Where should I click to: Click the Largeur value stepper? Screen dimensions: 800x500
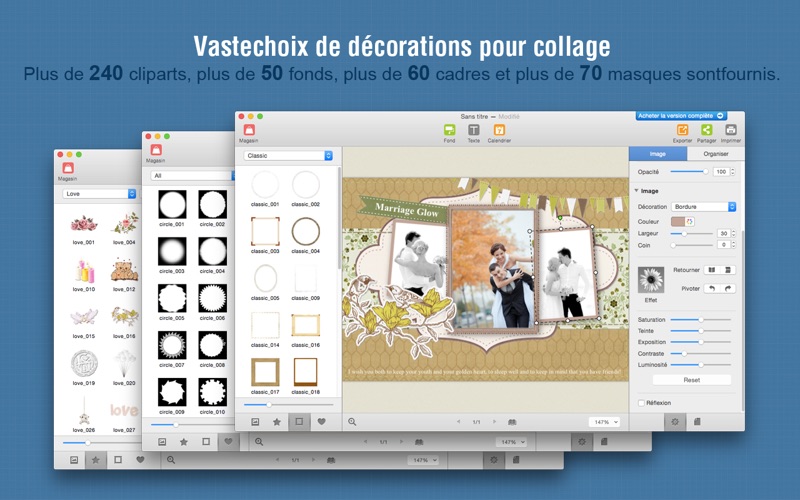pyautogui.click(x=733, y=233)
